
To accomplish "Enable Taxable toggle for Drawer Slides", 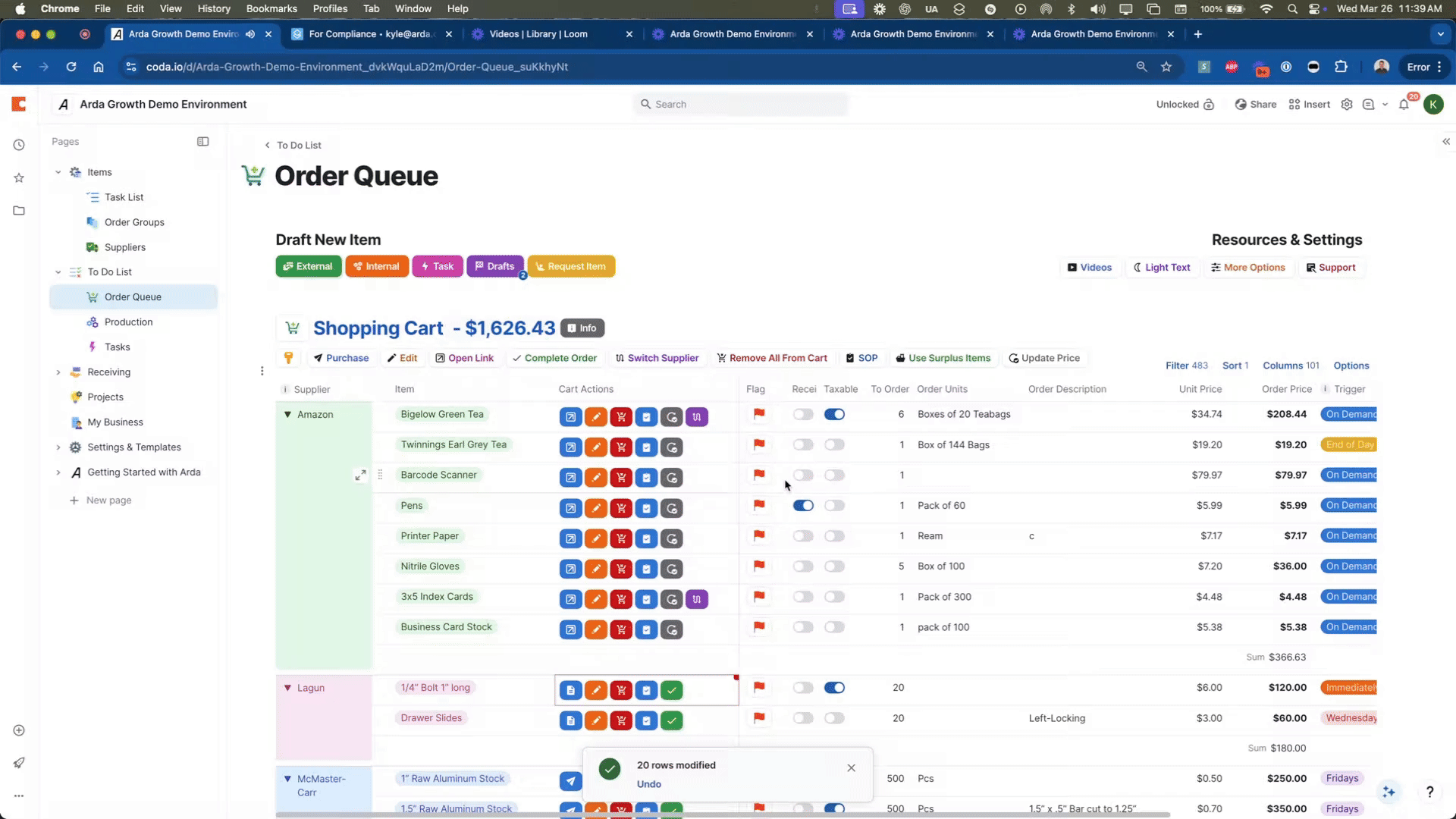I will pyautogui.click(x=834, y=718).
